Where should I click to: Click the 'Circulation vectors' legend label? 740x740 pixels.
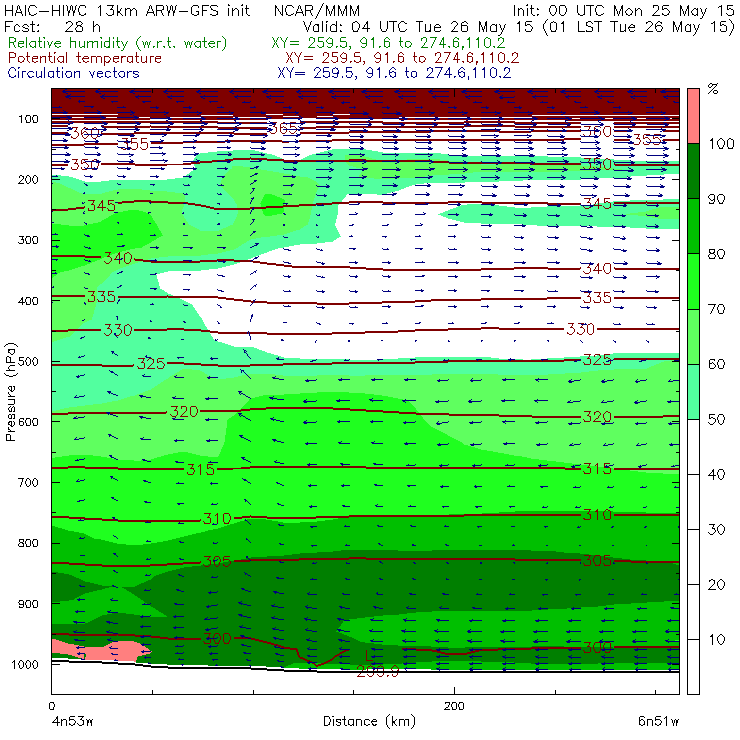(74, 73)
